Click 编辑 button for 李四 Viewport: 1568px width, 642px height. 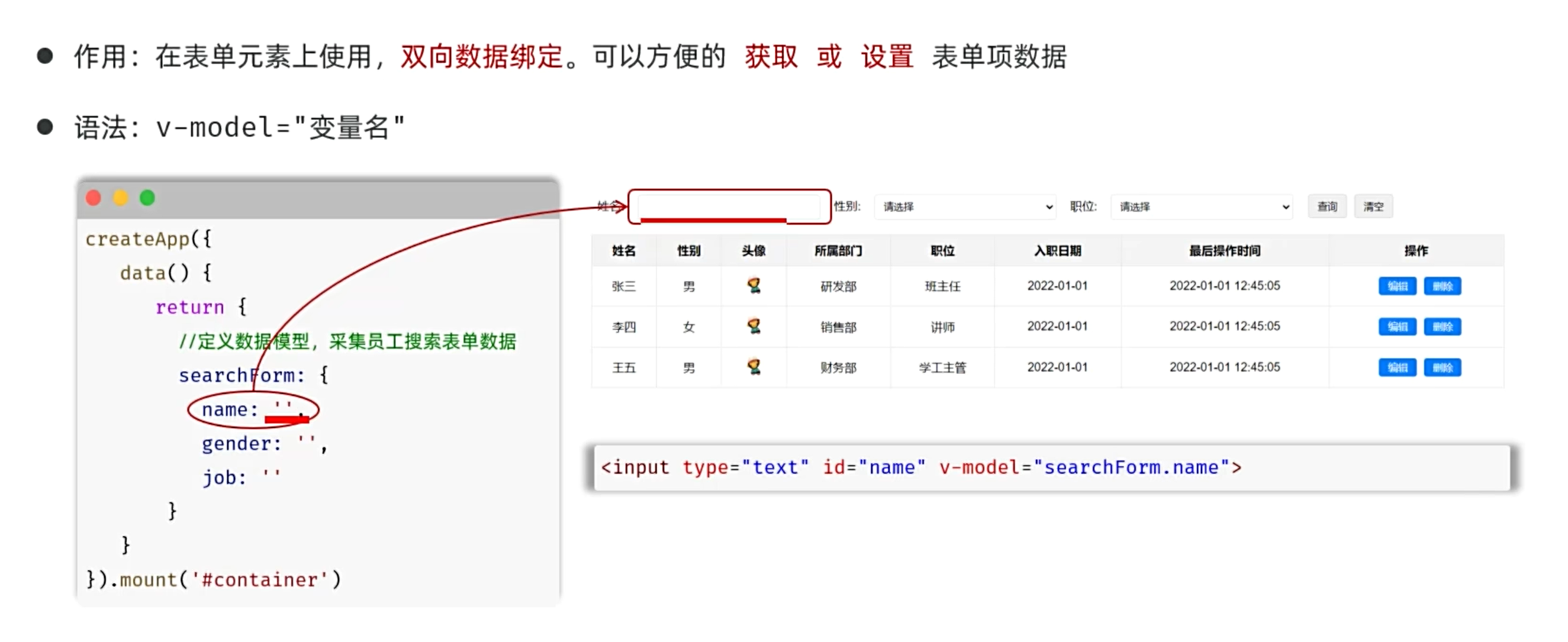(x=1397, y=327)
